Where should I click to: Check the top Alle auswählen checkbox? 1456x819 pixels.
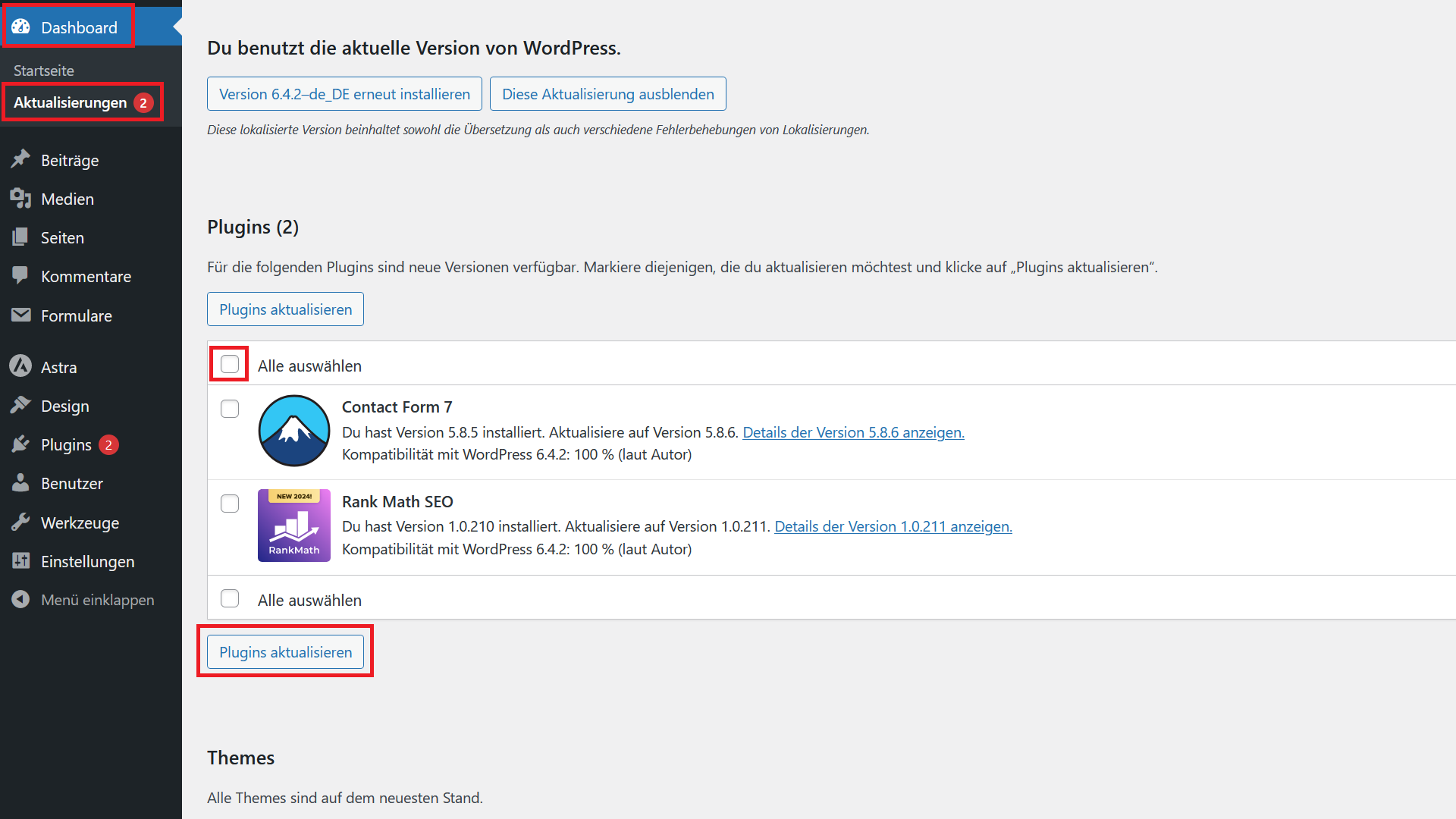pyautogui.click(x=230, y=364)
